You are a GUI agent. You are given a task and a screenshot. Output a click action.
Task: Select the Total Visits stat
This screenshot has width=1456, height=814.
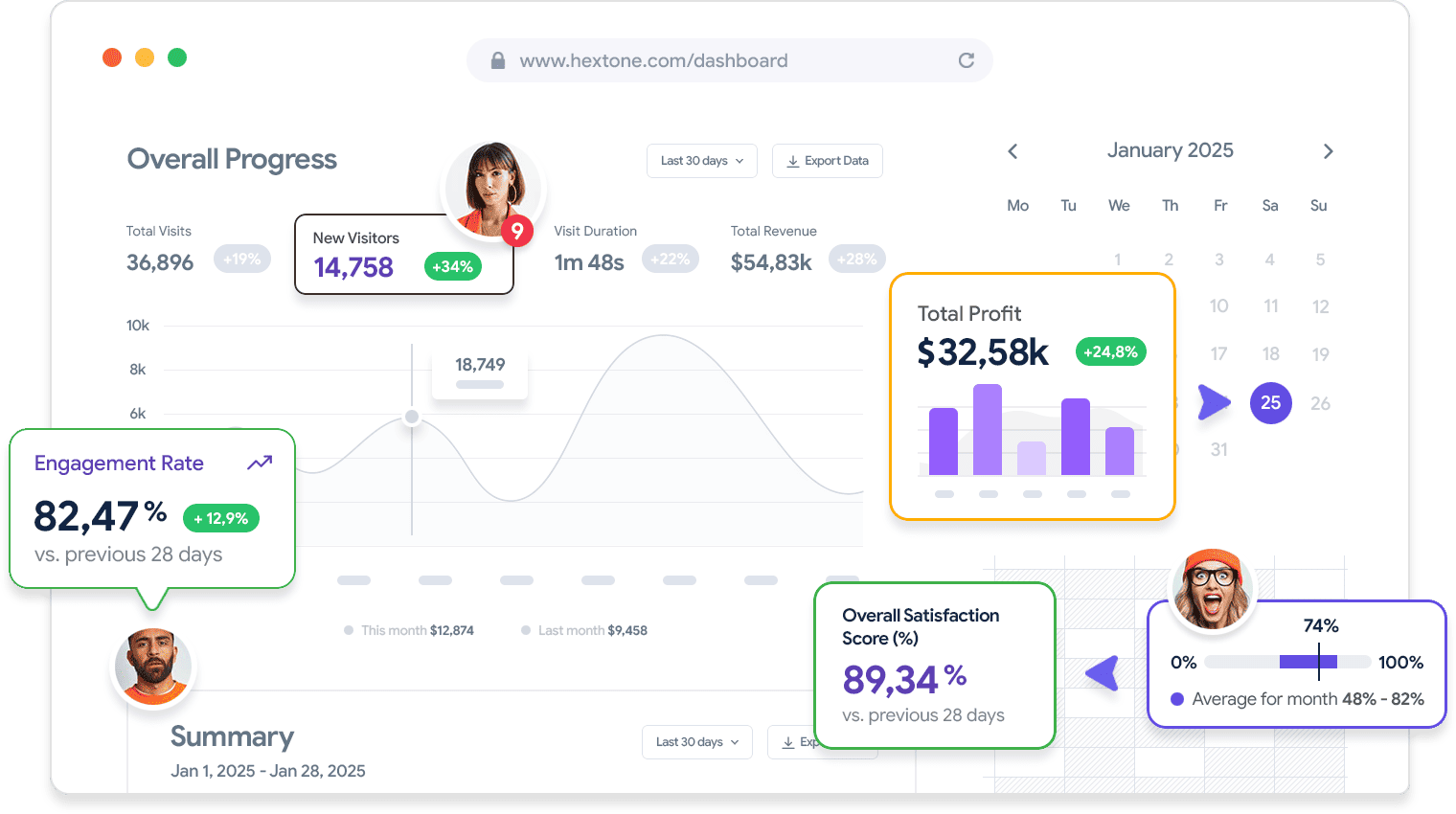[x=160, y=249]
